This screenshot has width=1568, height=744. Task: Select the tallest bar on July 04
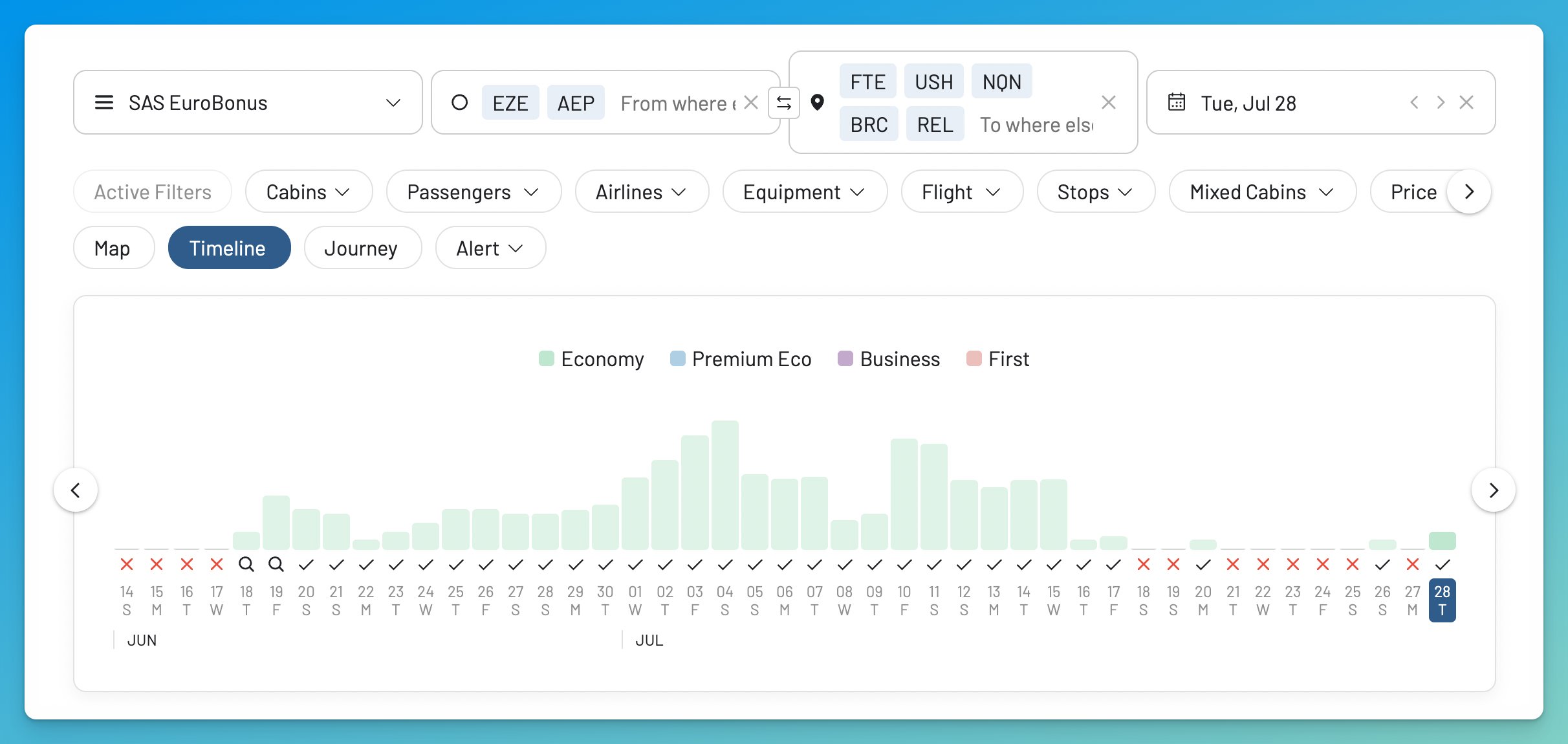724,485
